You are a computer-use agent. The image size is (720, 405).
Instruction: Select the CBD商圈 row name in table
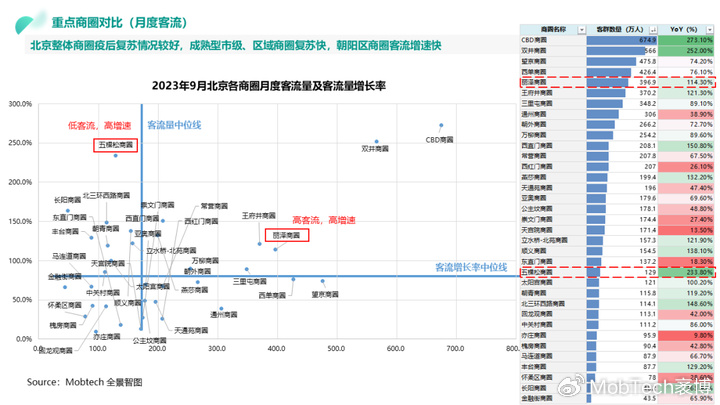pos(534,40)
